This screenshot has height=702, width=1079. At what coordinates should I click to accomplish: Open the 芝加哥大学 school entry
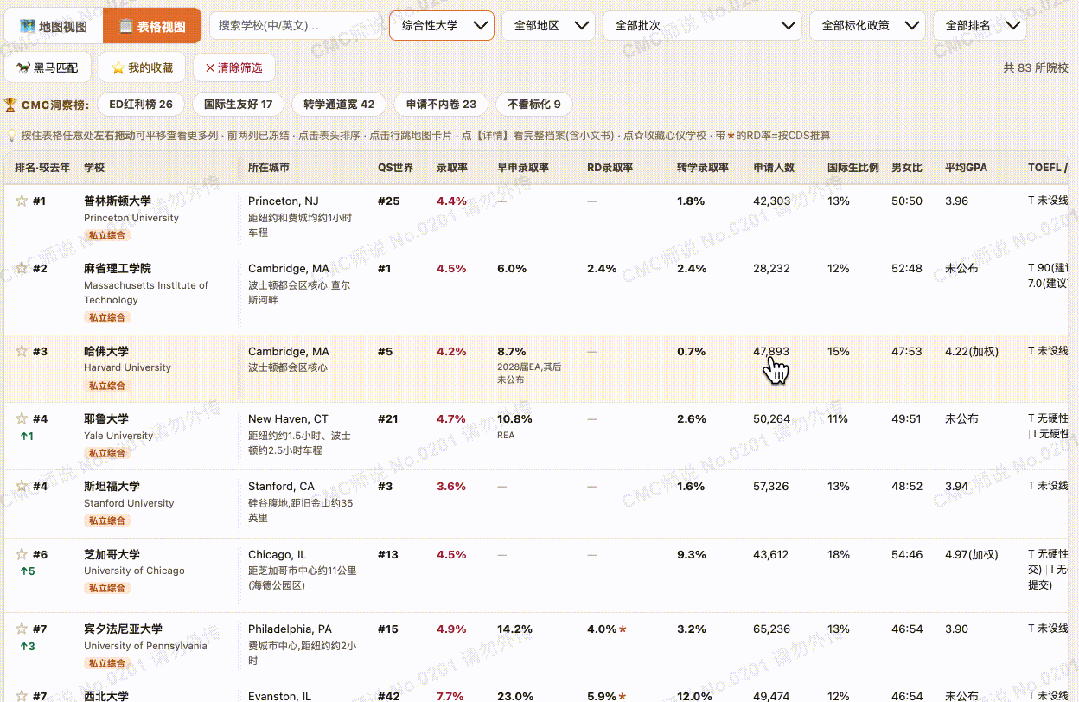pyautogui.click(x=111, y=554)
